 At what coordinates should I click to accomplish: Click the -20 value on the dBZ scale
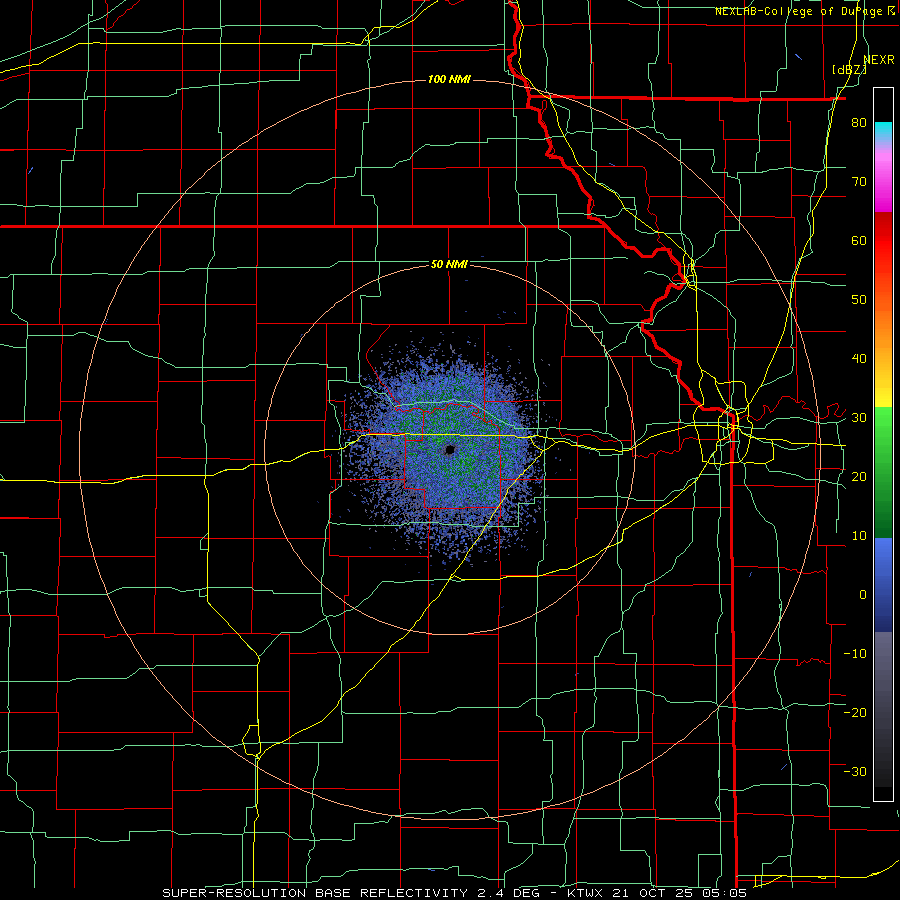pyautogui.click(x=855, y=712)
